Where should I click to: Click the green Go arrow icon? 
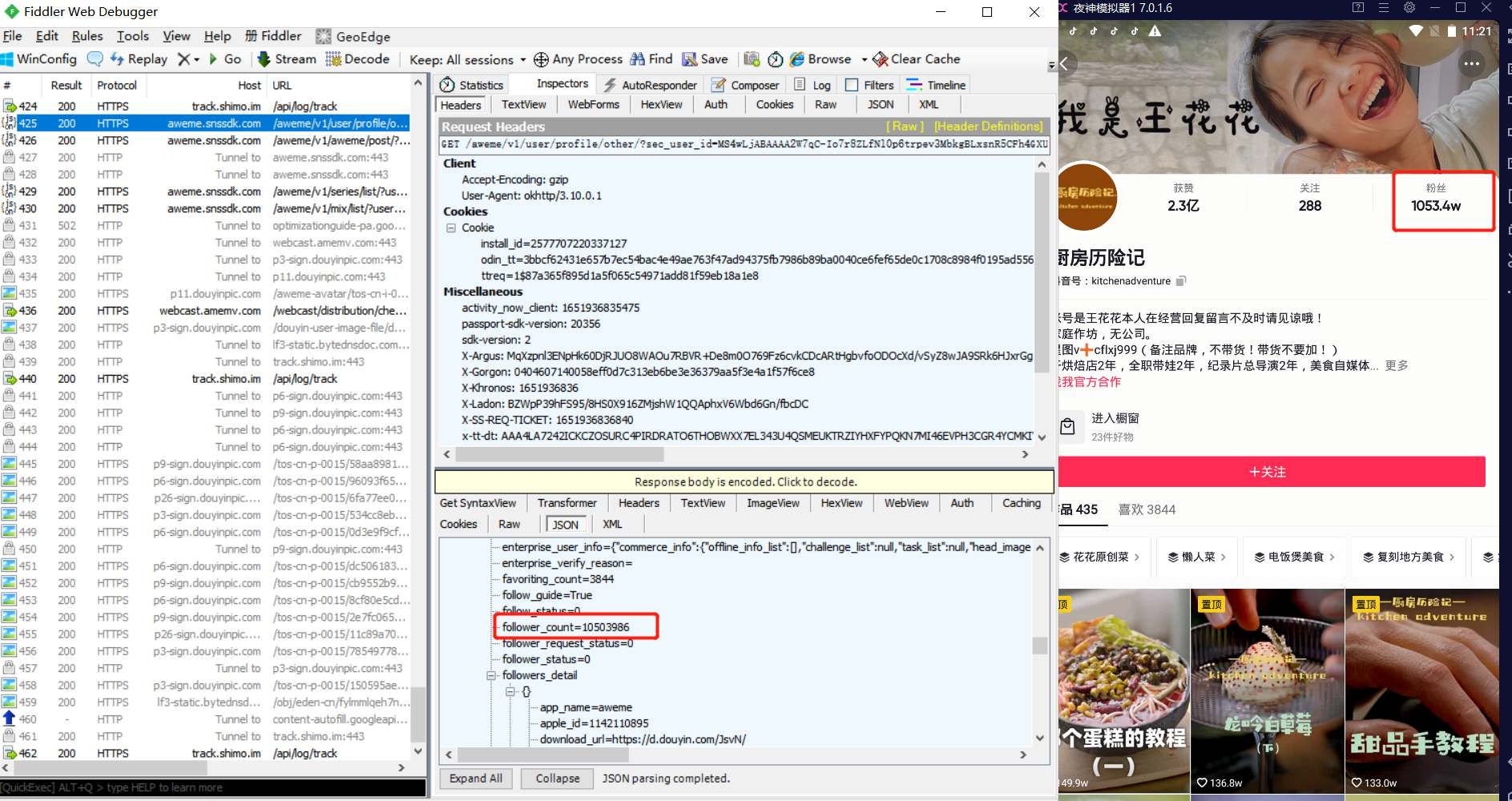(x=213, y=59)
